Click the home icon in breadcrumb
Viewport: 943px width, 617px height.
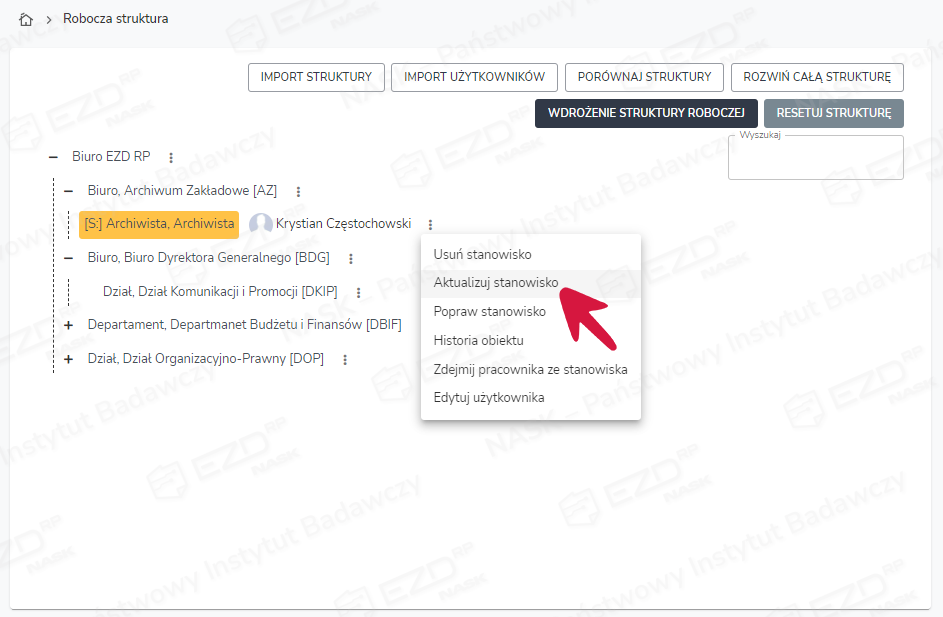click(x=26, y=19)
